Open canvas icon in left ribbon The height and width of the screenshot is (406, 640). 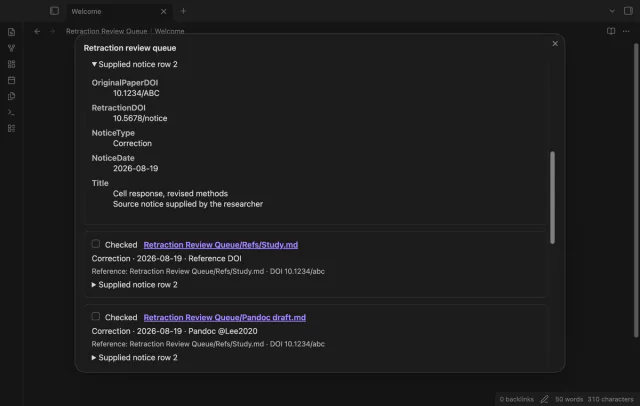pyautogui.click(x=11, y=64)
